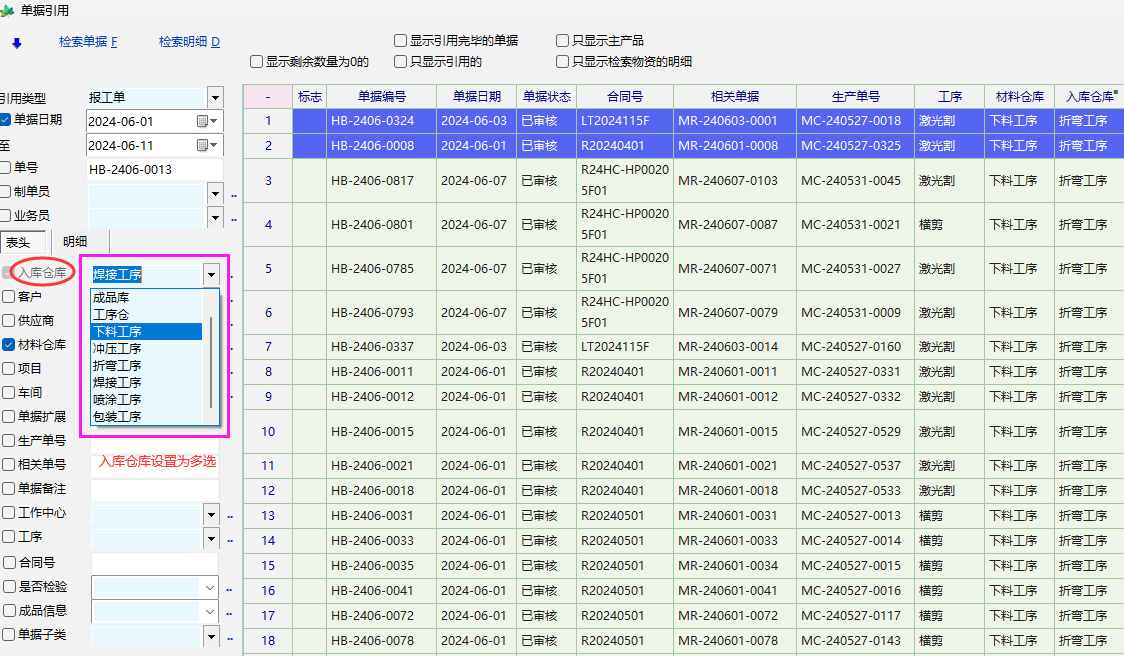This screenshot has height=656, width=1124.
Task: Click ellipsis lookup button beside 单据子类 field
Action: click(229, 636)
